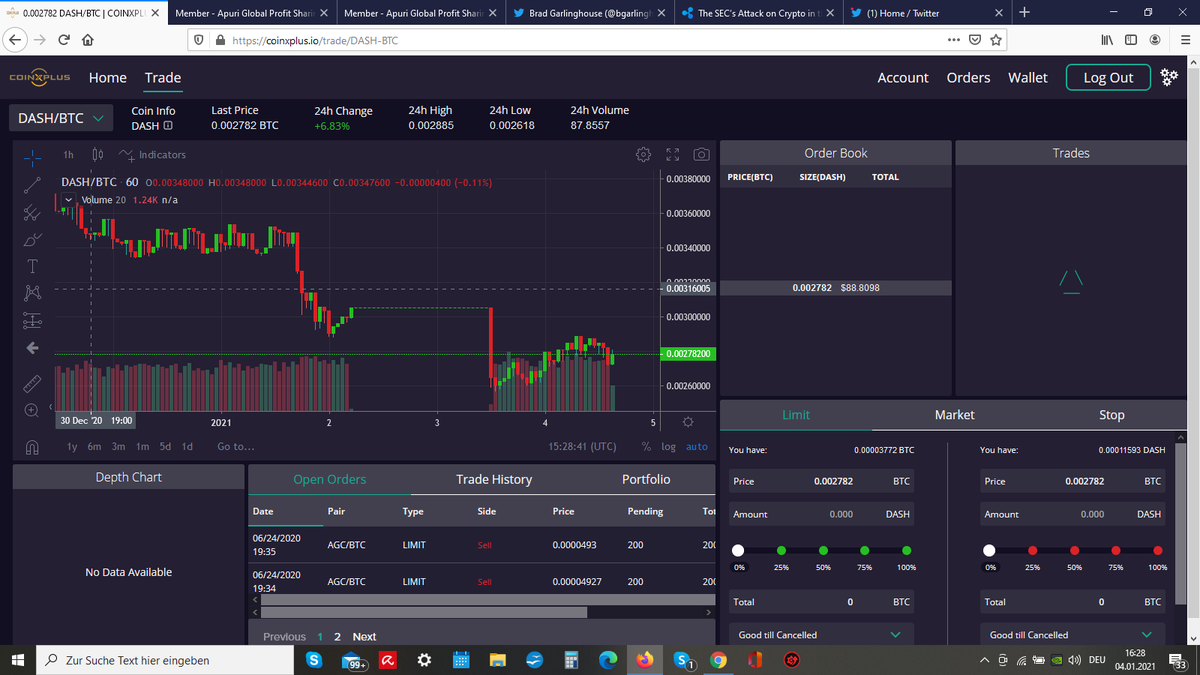Screen dimensions: 1200x675
Task: Open the chart pattern tools
Action: (x=32, y=293)
